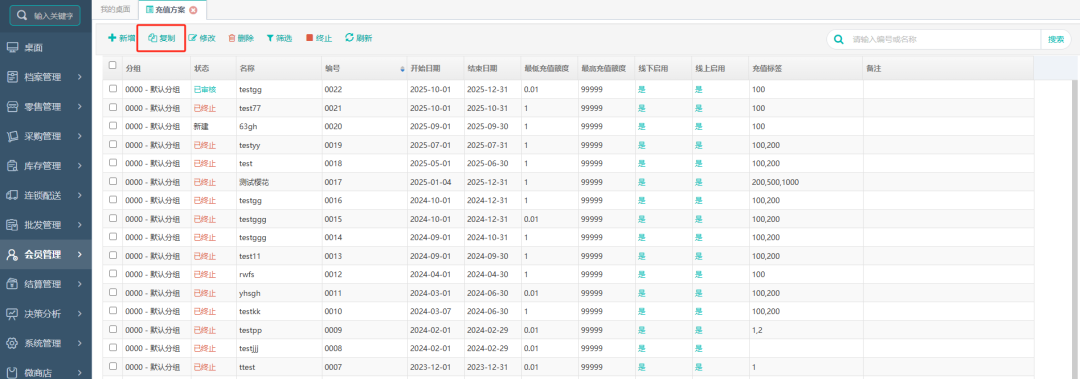Click the 采购管理 sidebar icon
The width and height of the screenshot is (1080, 379).
12,136
